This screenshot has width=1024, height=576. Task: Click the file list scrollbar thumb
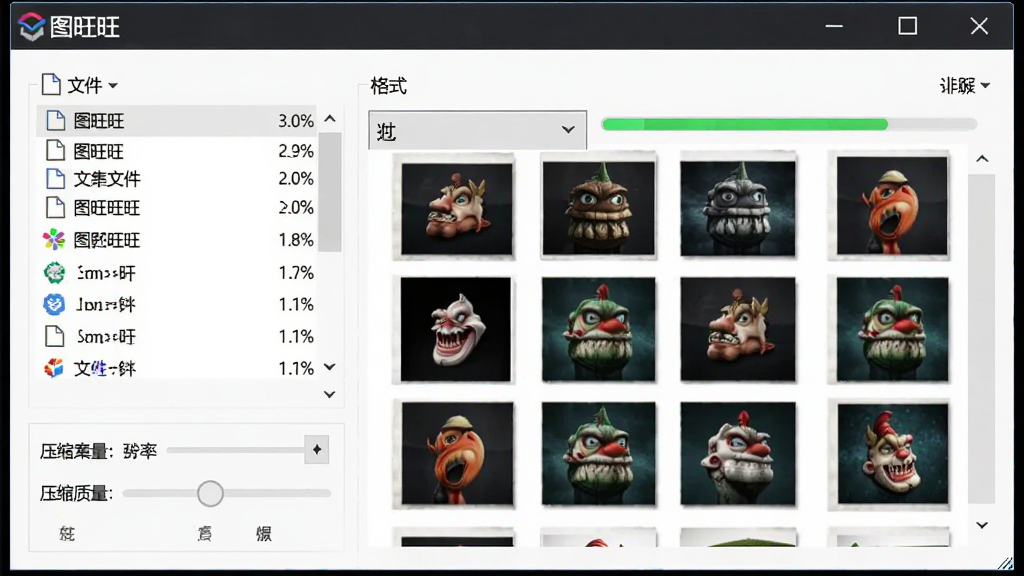[330, 192]
